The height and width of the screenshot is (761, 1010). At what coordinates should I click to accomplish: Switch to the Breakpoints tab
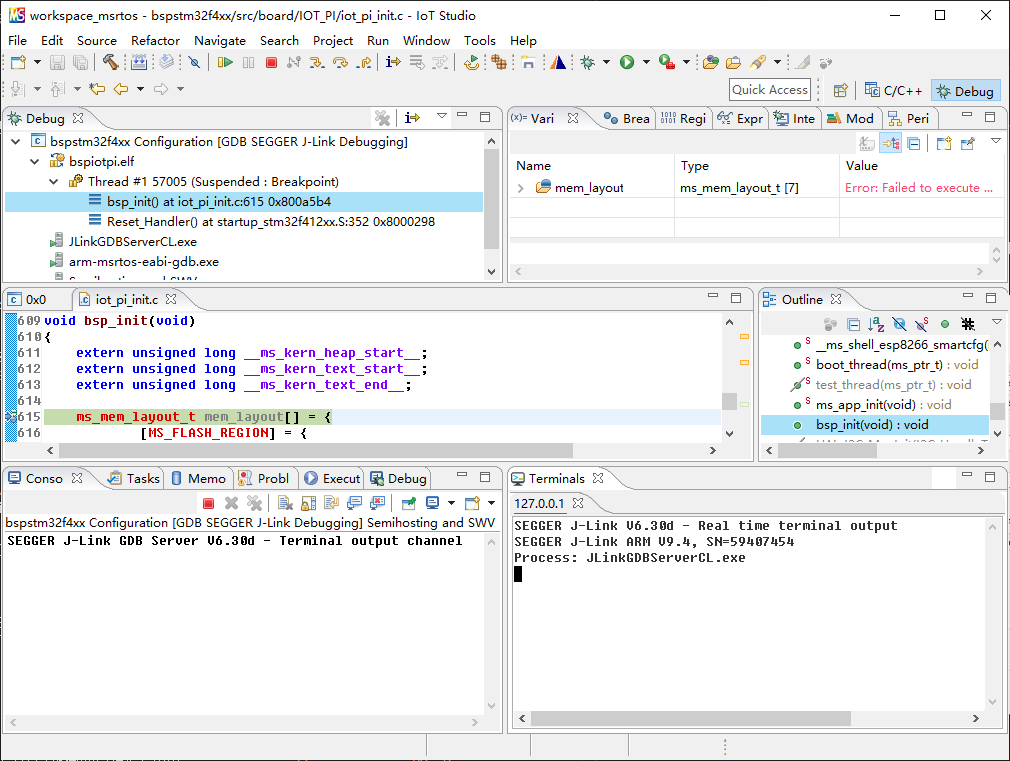(x=627, y=118)
